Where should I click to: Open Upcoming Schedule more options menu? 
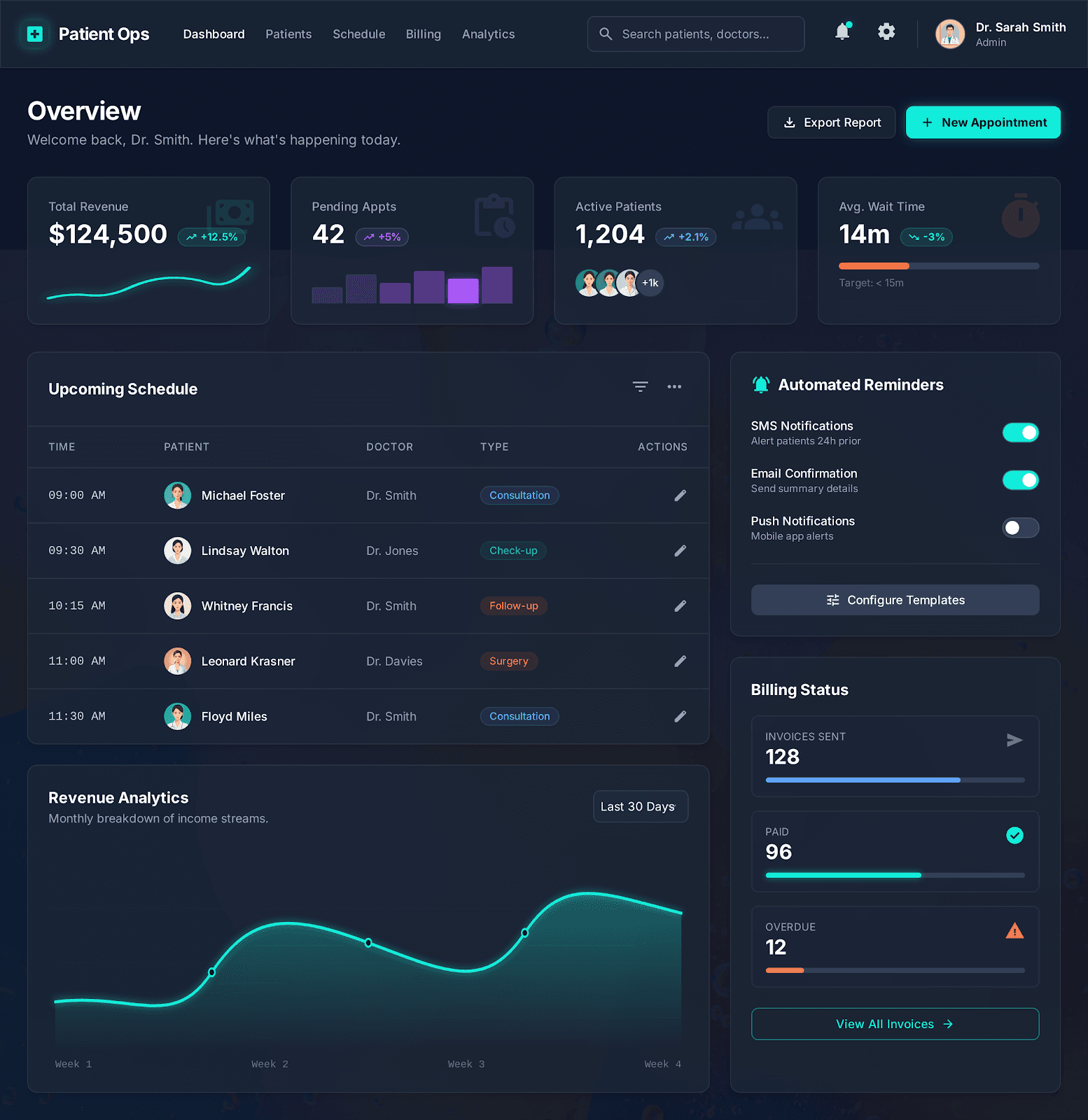coord(674,386)
